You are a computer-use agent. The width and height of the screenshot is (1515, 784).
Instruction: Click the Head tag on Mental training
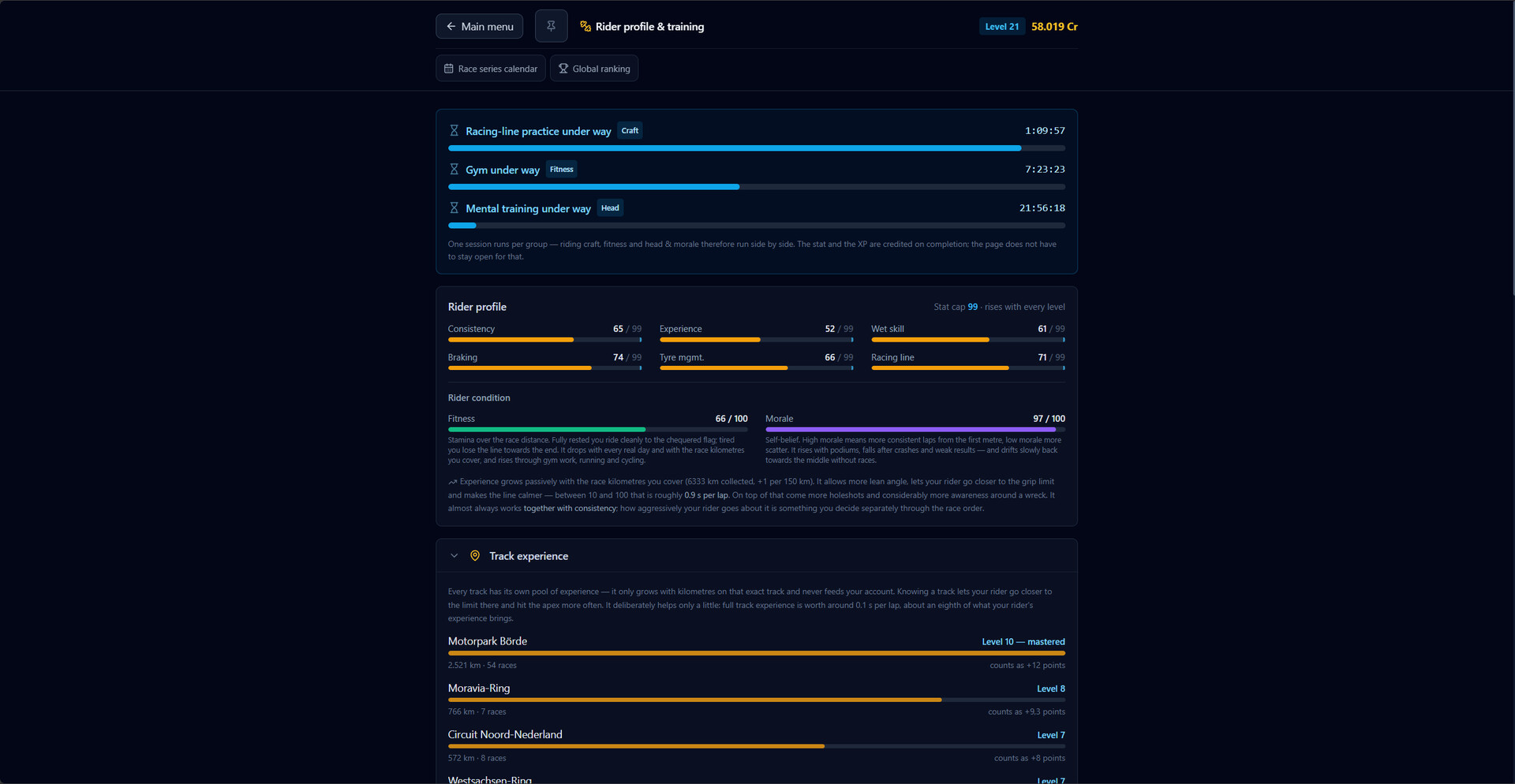tap(610, 208)
